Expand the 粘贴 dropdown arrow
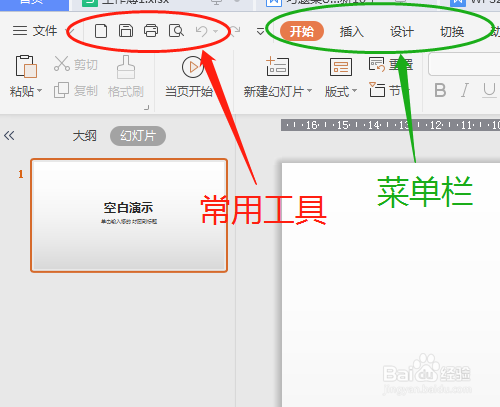 point(40,91)
